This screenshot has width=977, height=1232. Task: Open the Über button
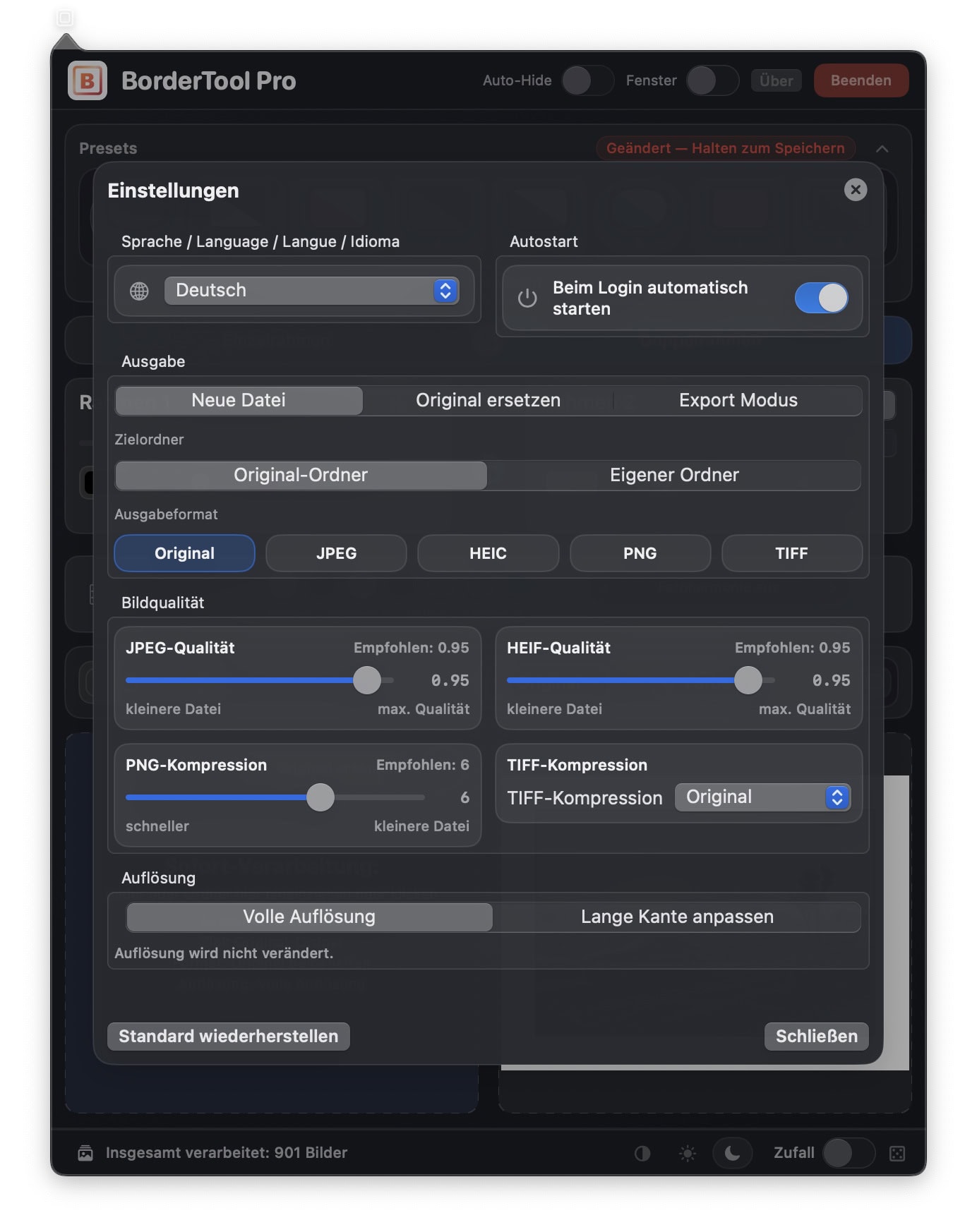[777, 80]
